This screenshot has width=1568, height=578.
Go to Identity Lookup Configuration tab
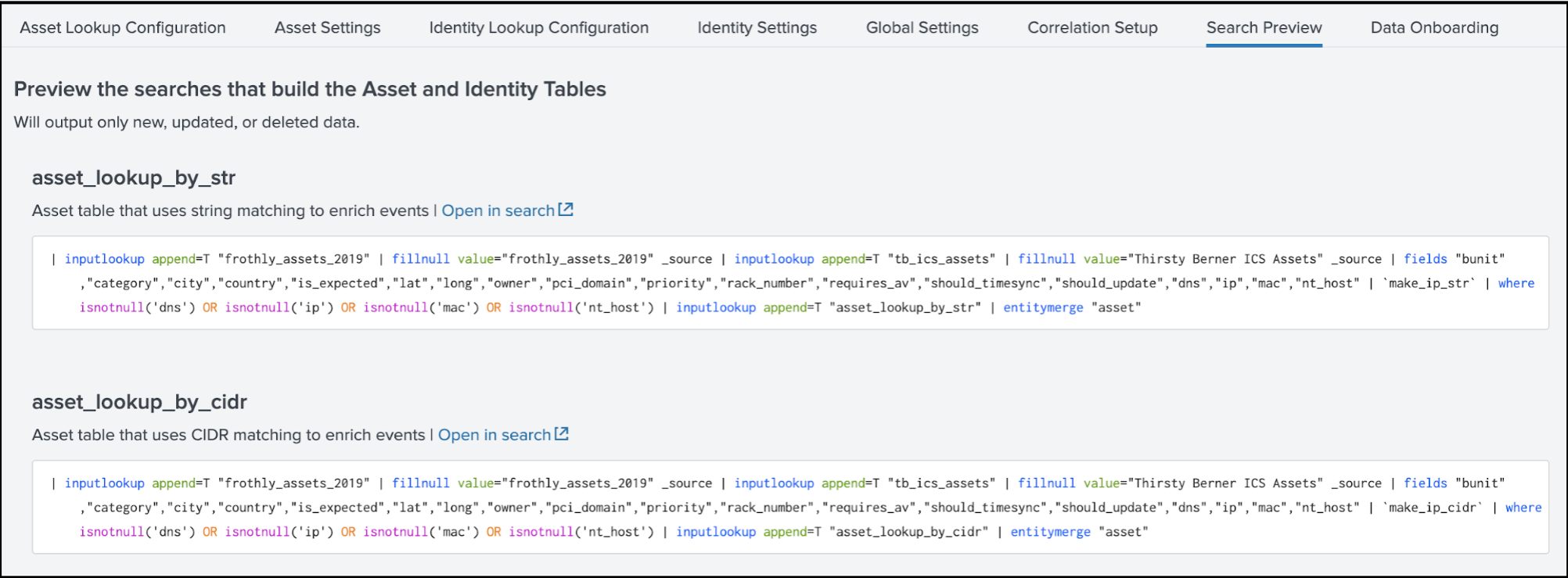pos(538,27)
